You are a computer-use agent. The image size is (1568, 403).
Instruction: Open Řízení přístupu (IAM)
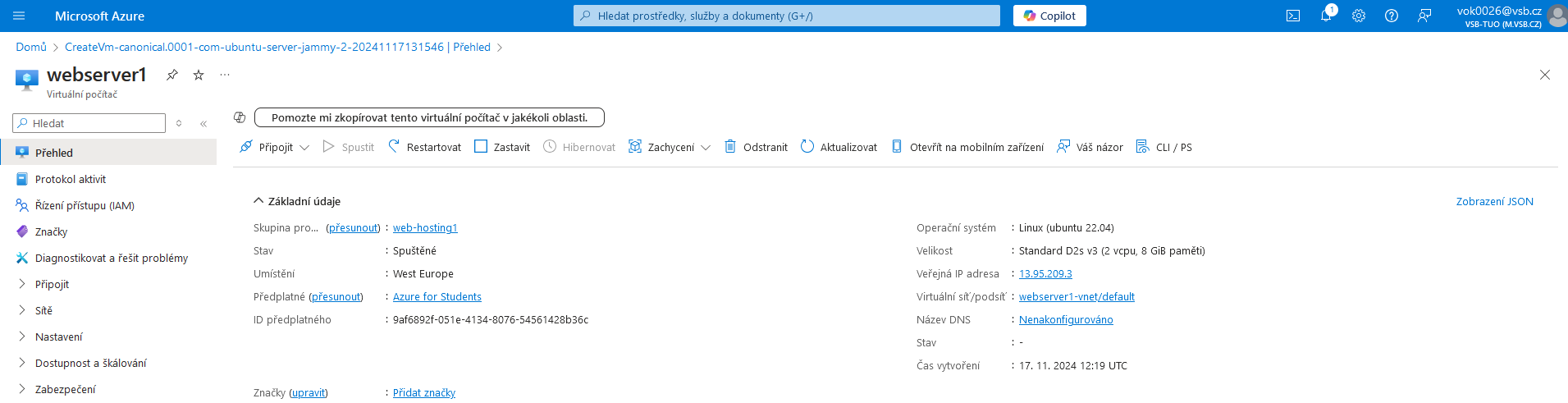108,205
